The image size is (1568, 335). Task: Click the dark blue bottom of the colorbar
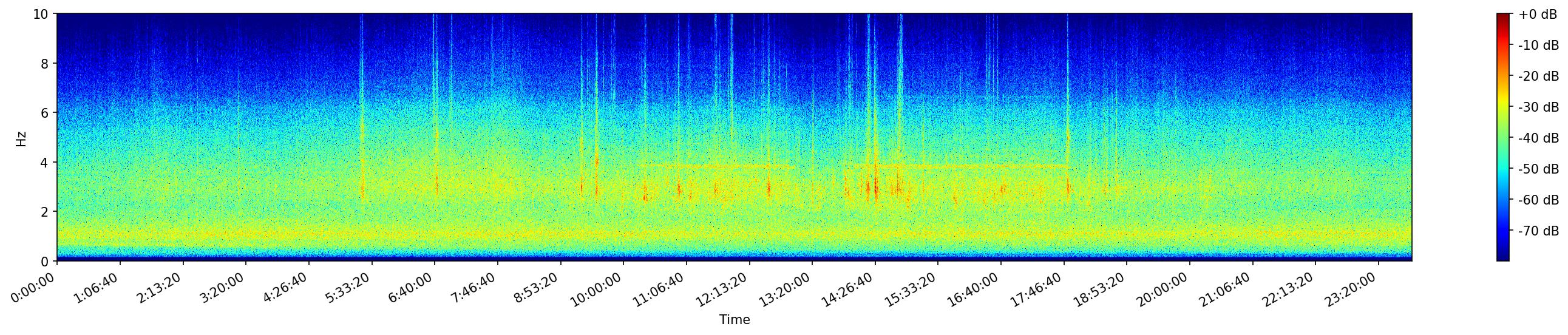(1503, 258)
